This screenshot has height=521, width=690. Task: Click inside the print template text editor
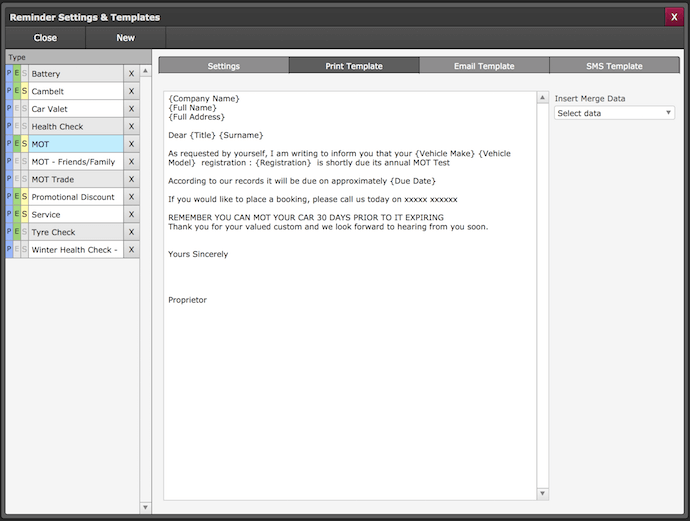350,380
